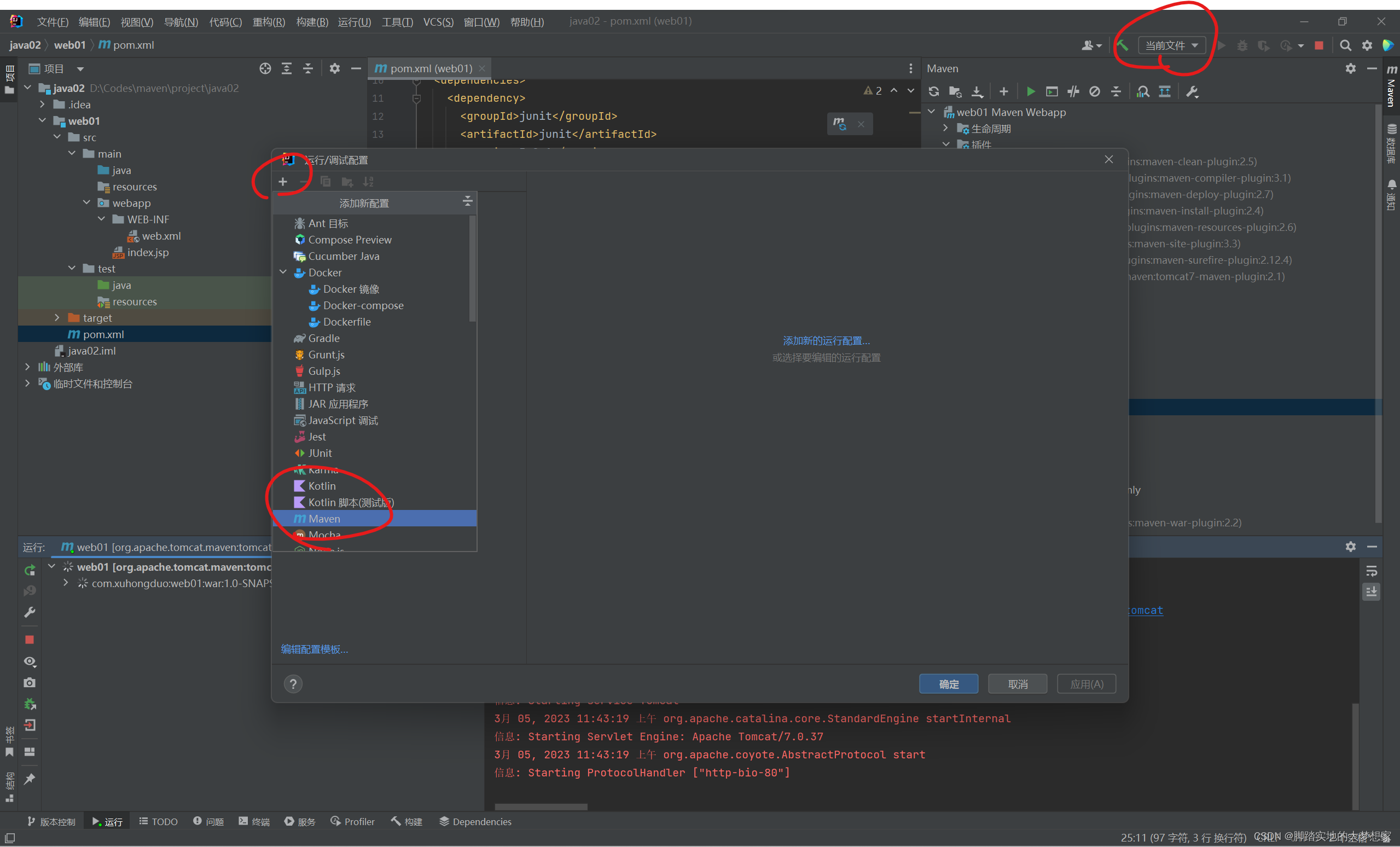Open Search Everywhere magnifier icon
This screenshot has height=847, width=1400.
tap(1345, 45)
